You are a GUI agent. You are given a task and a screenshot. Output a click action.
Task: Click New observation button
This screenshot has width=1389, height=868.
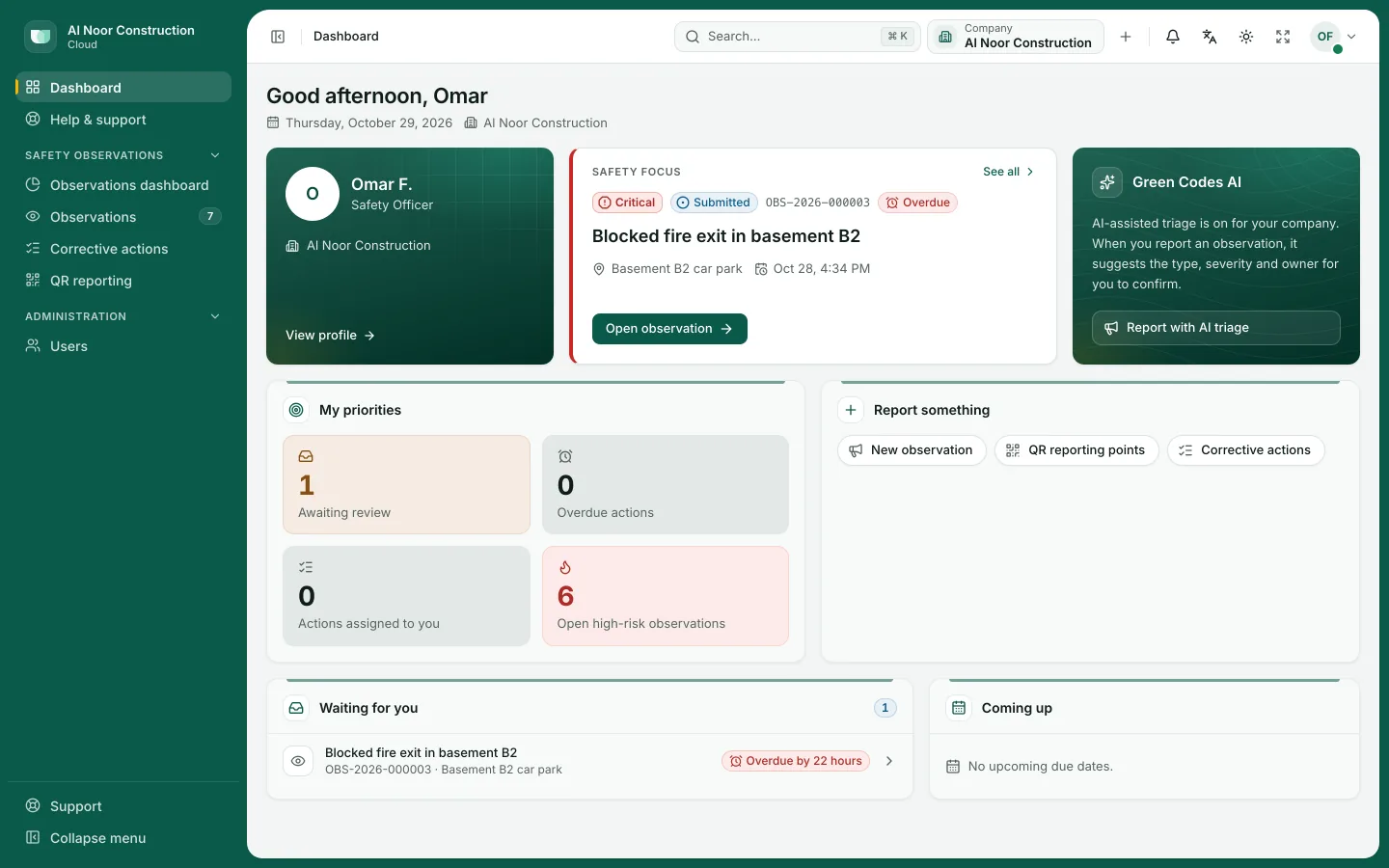point(912,450)
